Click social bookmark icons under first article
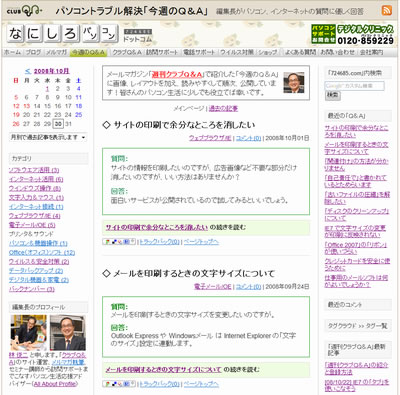The width and height of the screenshot is (400, 395). (119, 241)
